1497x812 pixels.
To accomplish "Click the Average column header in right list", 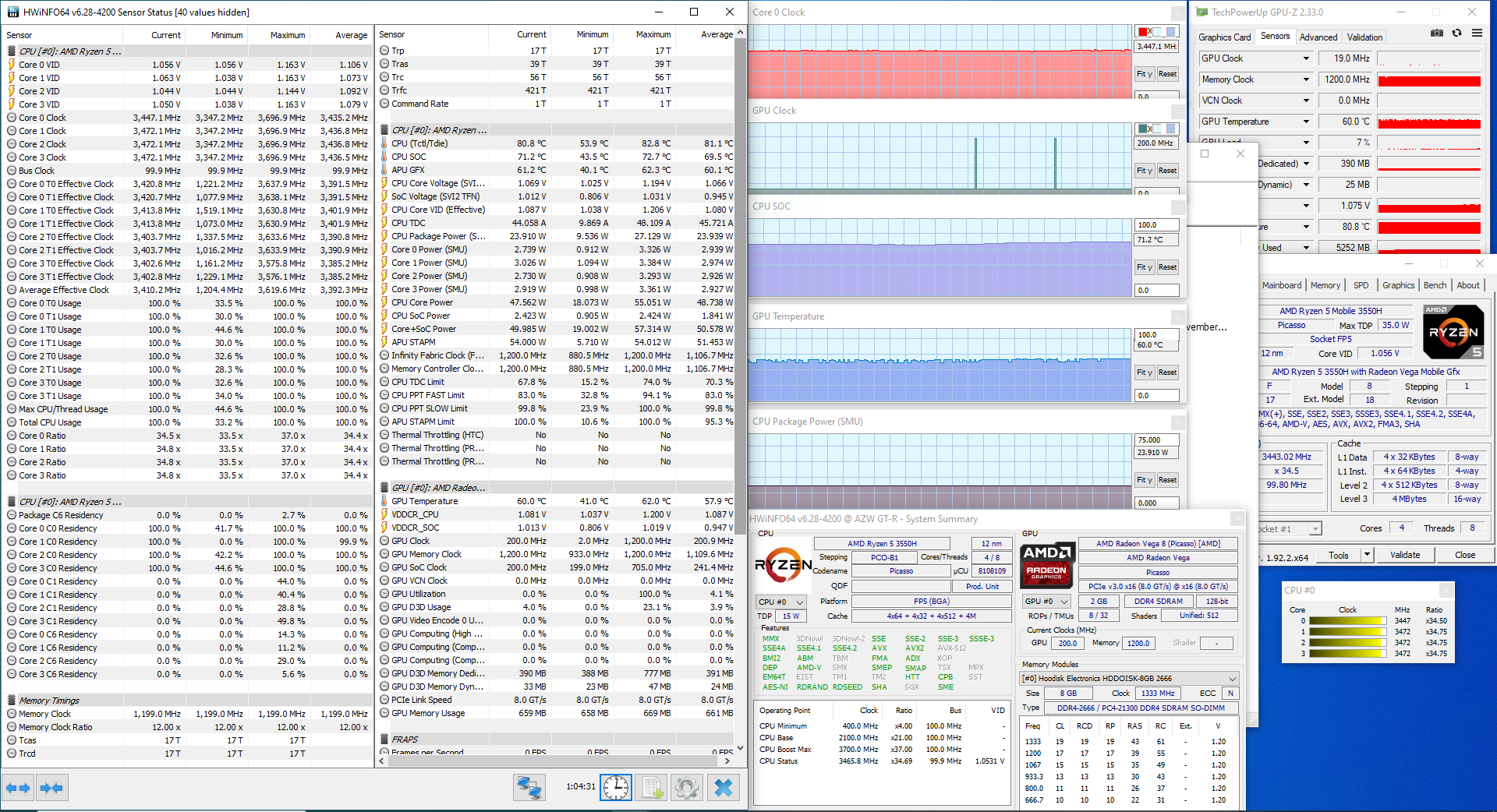I will coord(706,34).
